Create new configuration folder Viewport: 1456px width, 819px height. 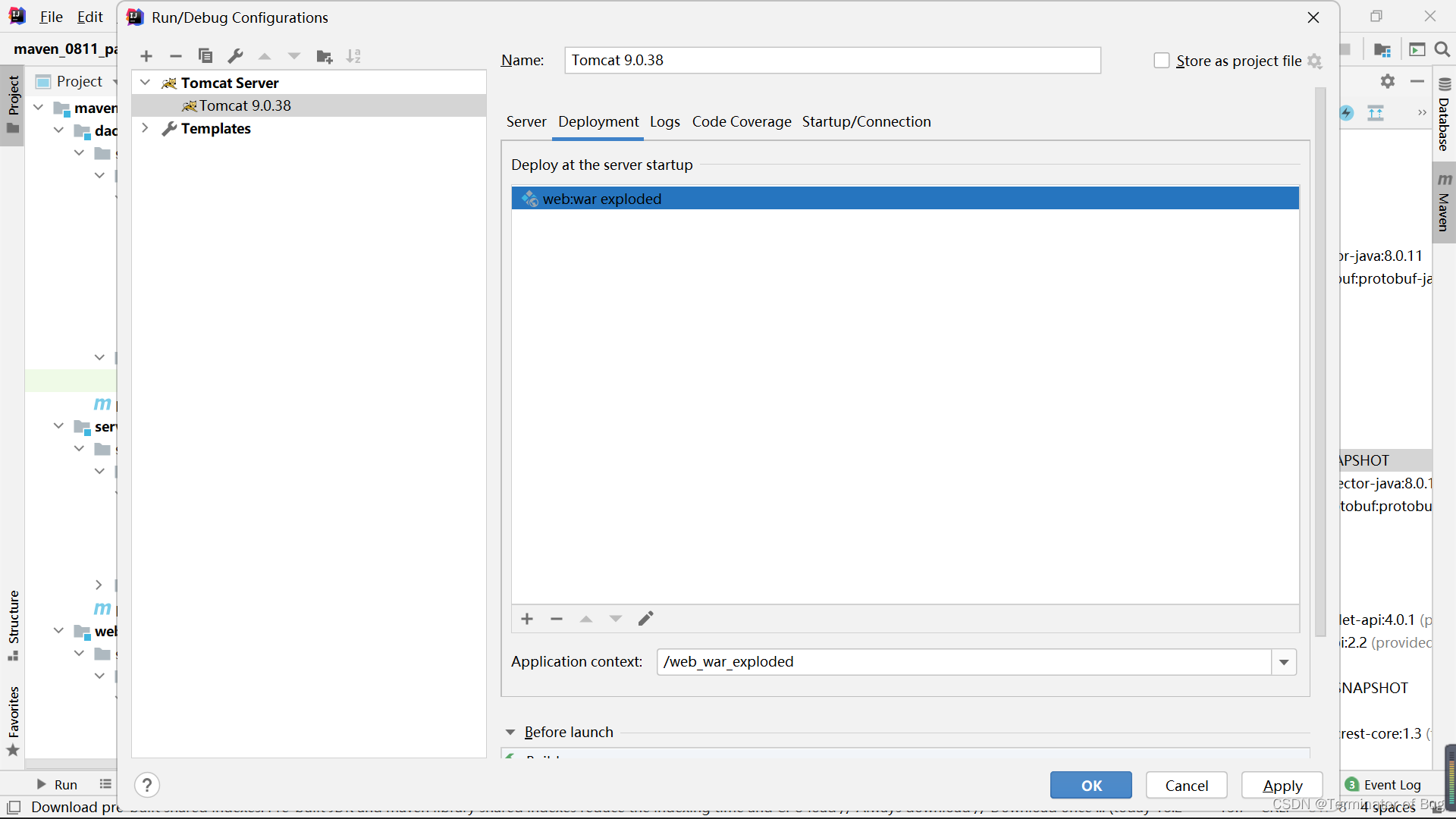pyautogui.click(x=325, y=56)
